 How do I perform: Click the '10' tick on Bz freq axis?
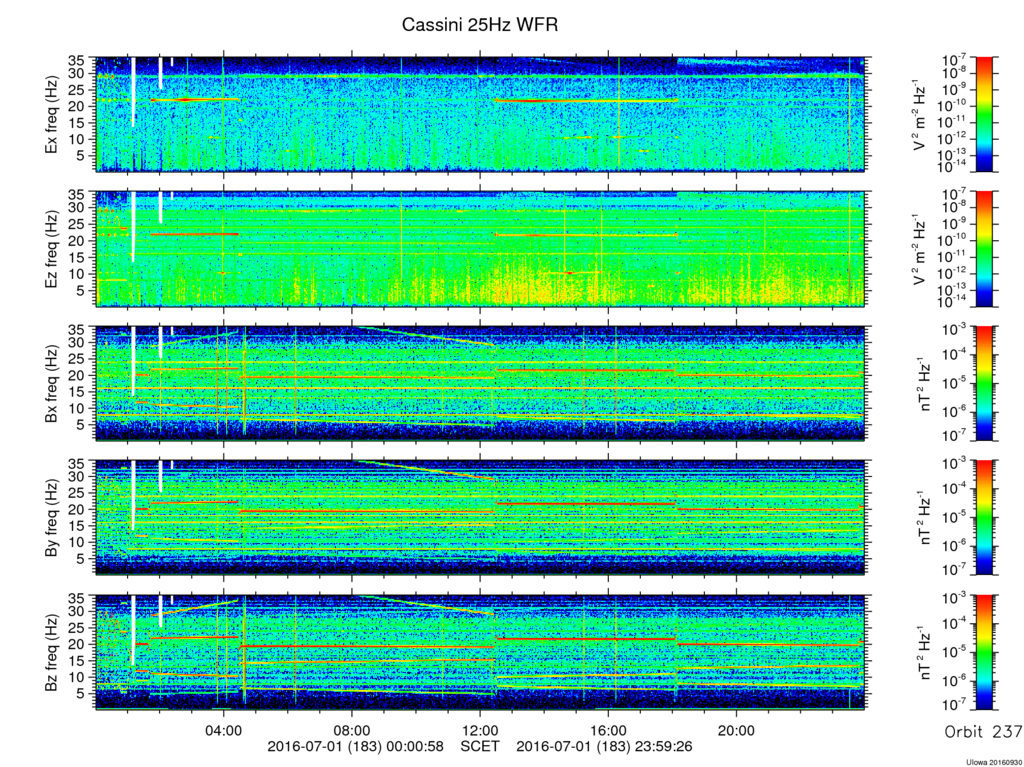pos(77,677)
